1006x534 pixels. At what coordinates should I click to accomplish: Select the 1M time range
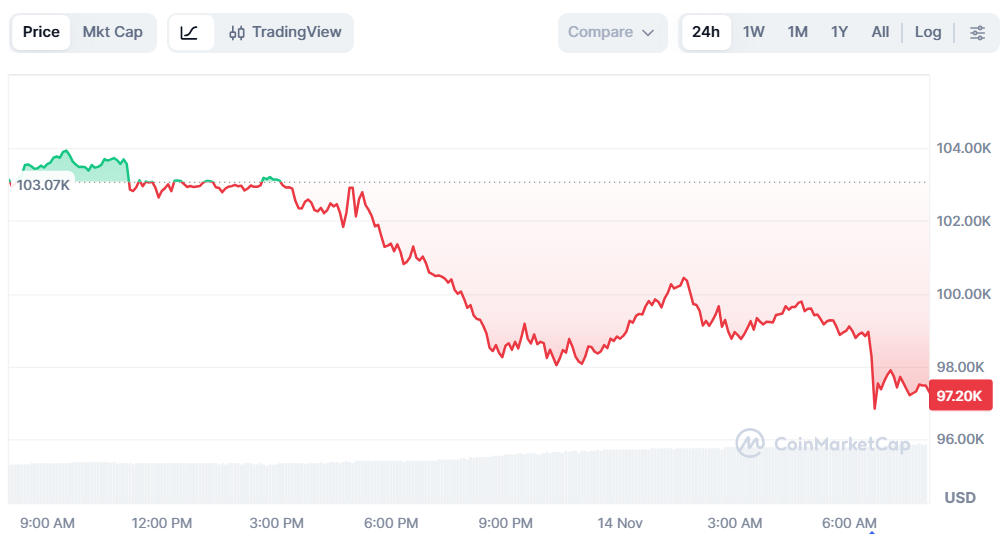tap(797, 32)
